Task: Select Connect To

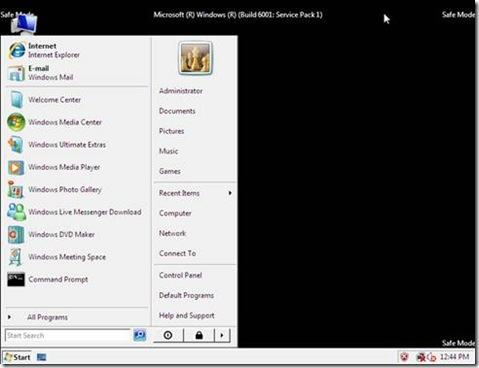Action: pyautogui.click(x=177, y=253)
